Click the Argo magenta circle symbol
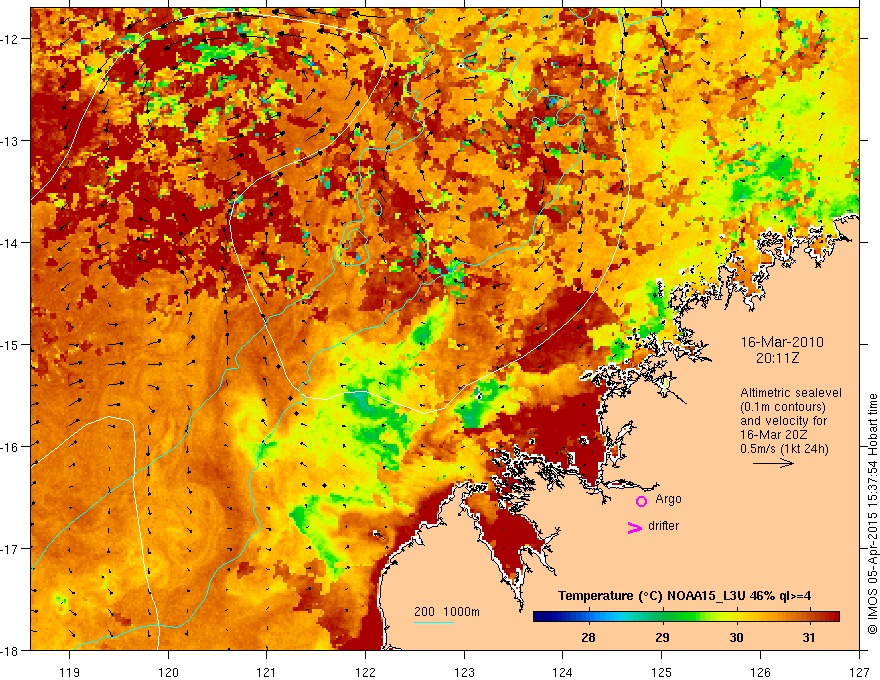The height and width of the screenshot is (680, 880). [641, 501]
